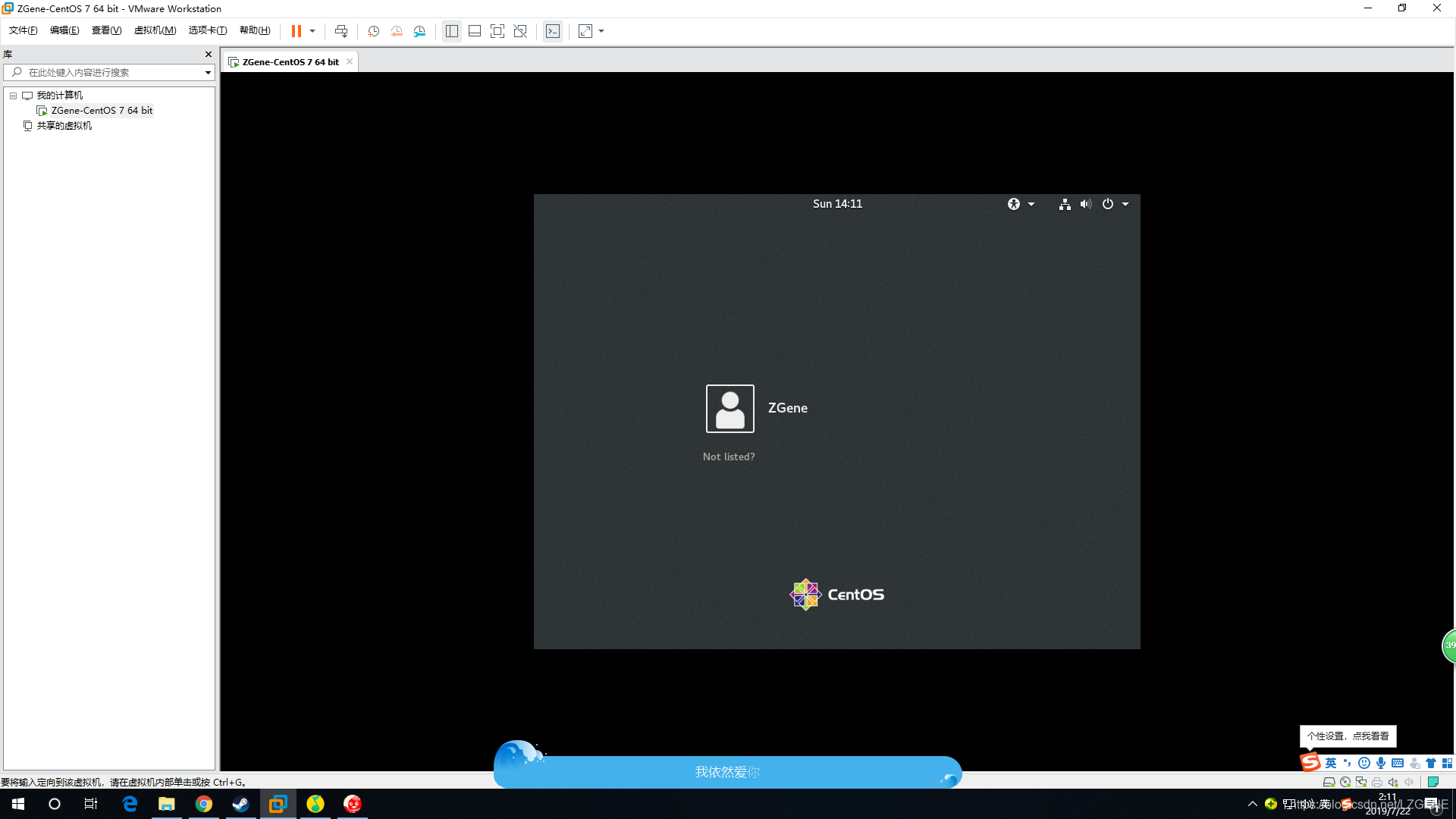Viewport: 1456px width, 819px height.
Task: Open the 虚拟机(M) menu
Action: click(x=155, y=30)
